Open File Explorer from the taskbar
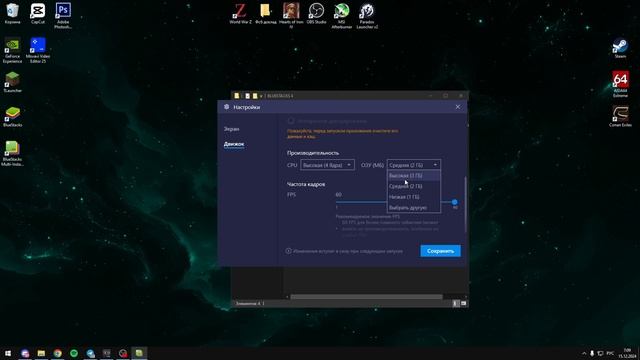Screen dimensions: 640x360 41,353
